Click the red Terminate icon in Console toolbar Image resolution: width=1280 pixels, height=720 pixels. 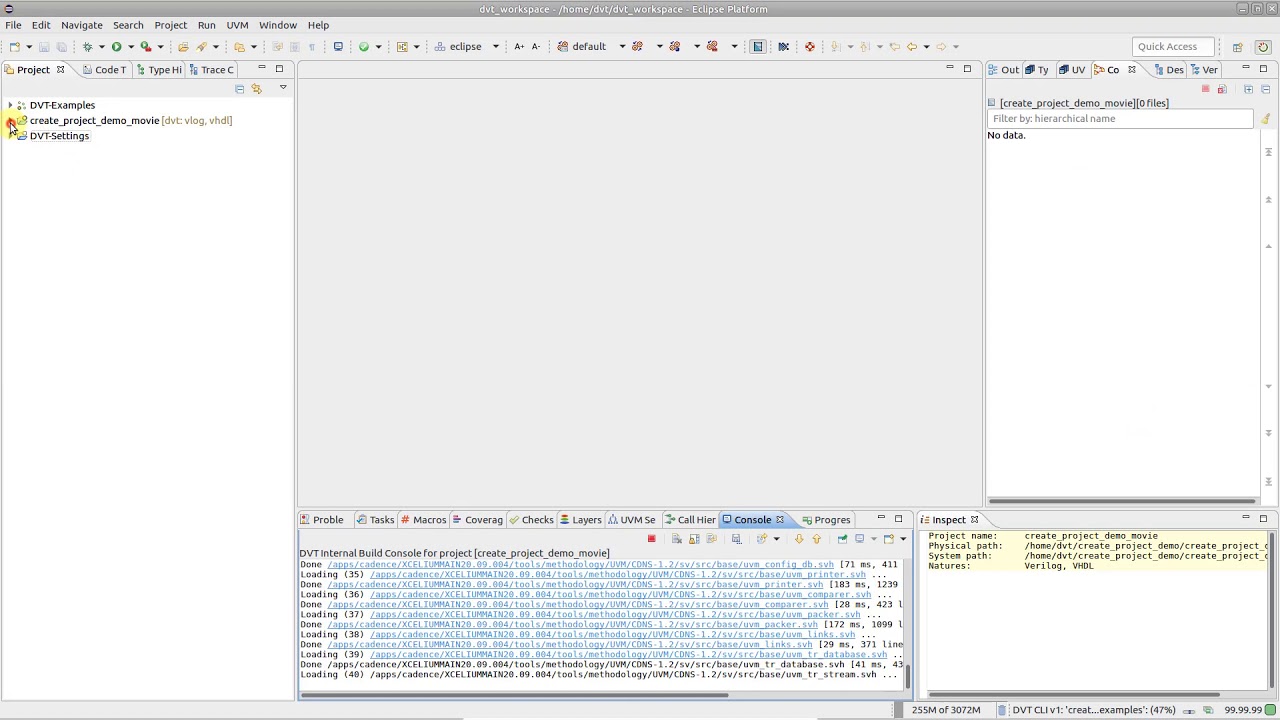(651, 539)
